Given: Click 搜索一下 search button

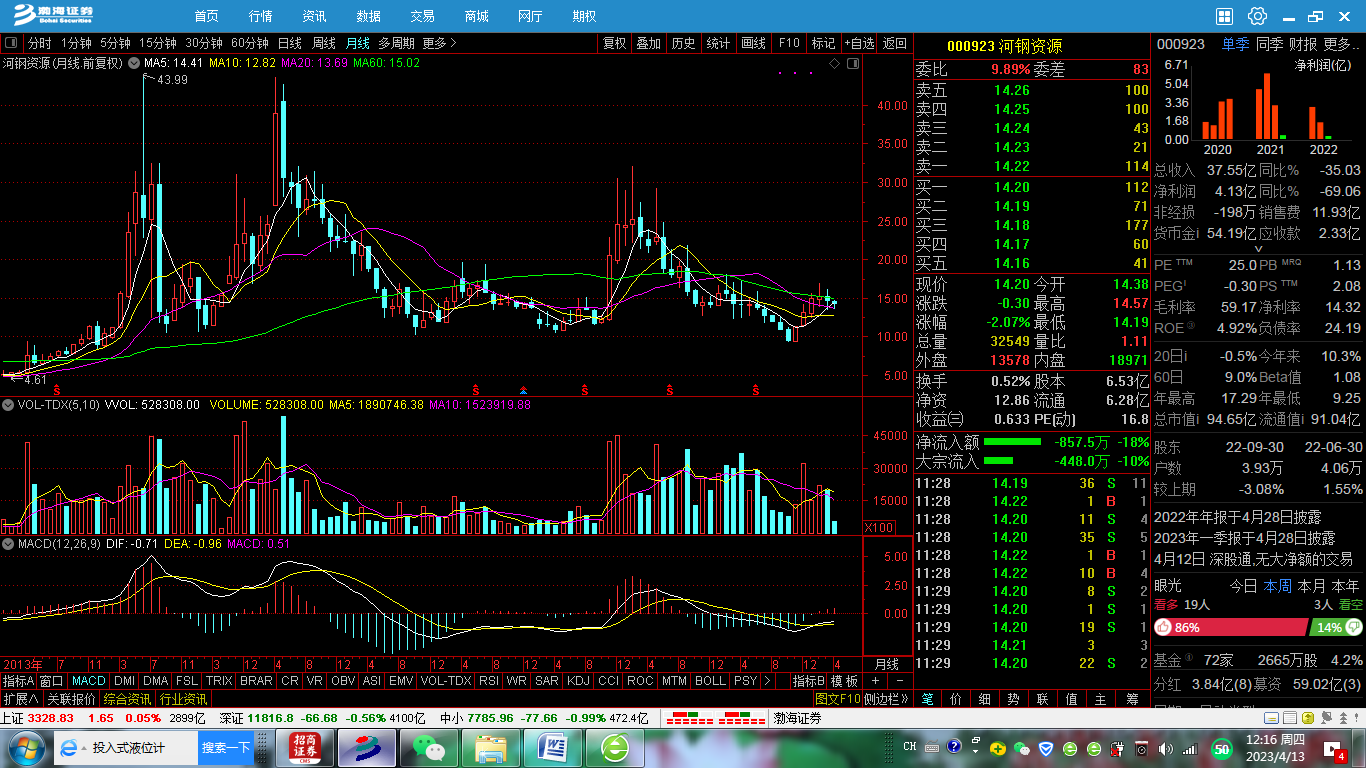Looking at the screenshot, I should point(226,748).
